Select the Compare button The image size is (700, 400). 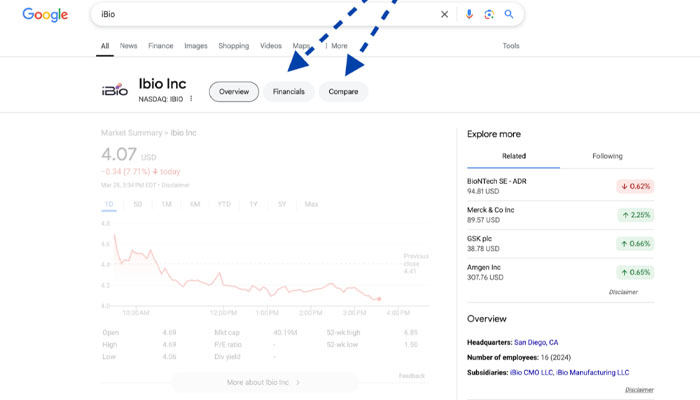pos(343,92)
